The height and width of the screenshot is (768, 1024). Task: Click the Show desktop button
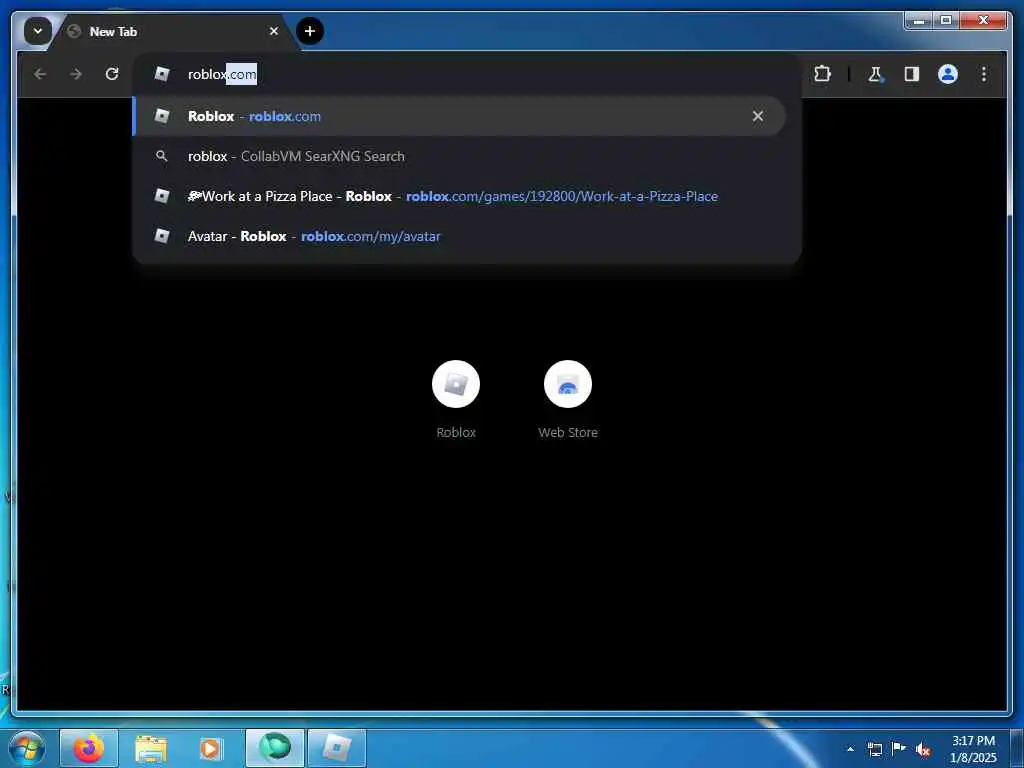1017,748
